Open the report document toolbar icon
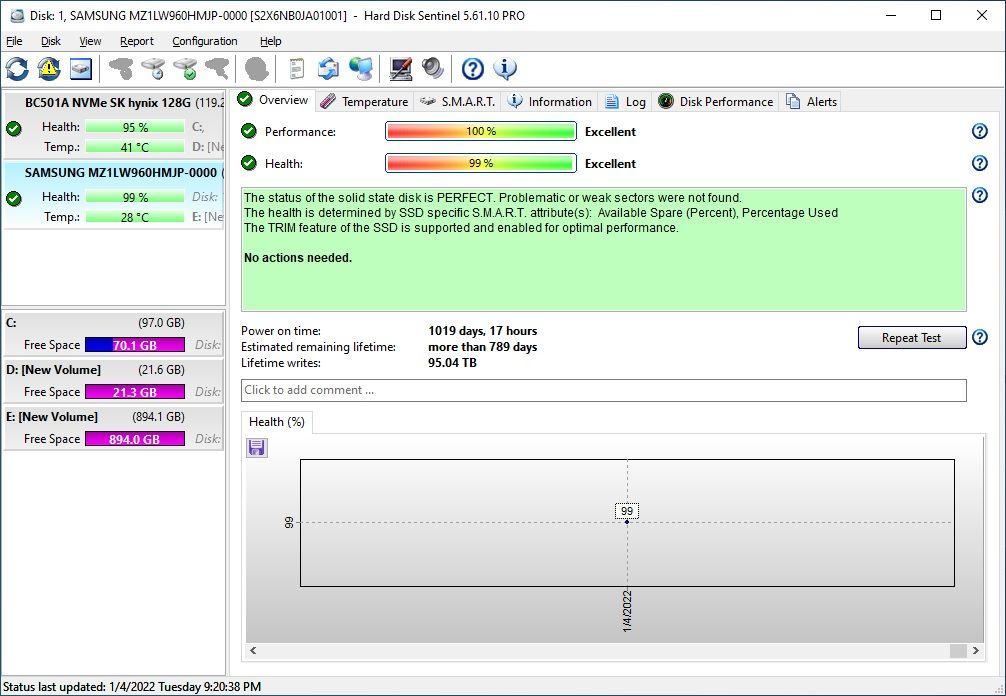 (x=296, y=69)
